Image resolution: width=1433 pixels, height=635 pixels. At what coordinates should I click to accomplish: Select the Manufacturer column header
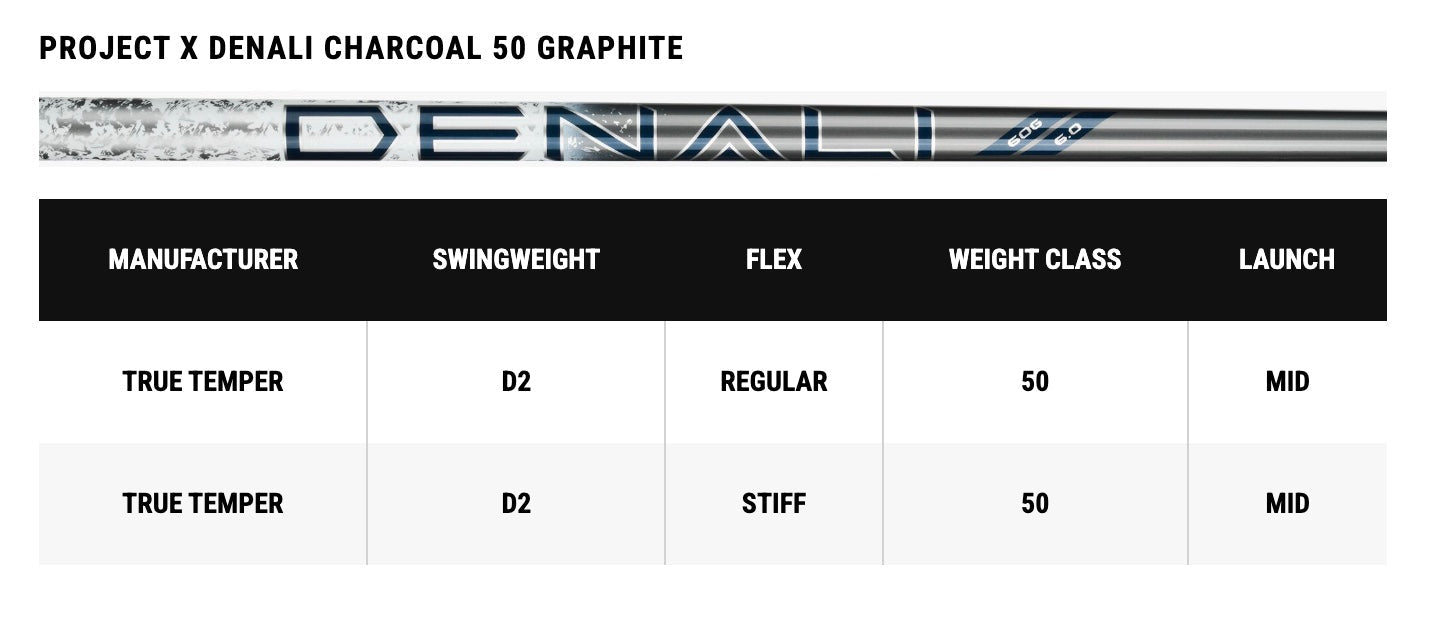[203, 260]
